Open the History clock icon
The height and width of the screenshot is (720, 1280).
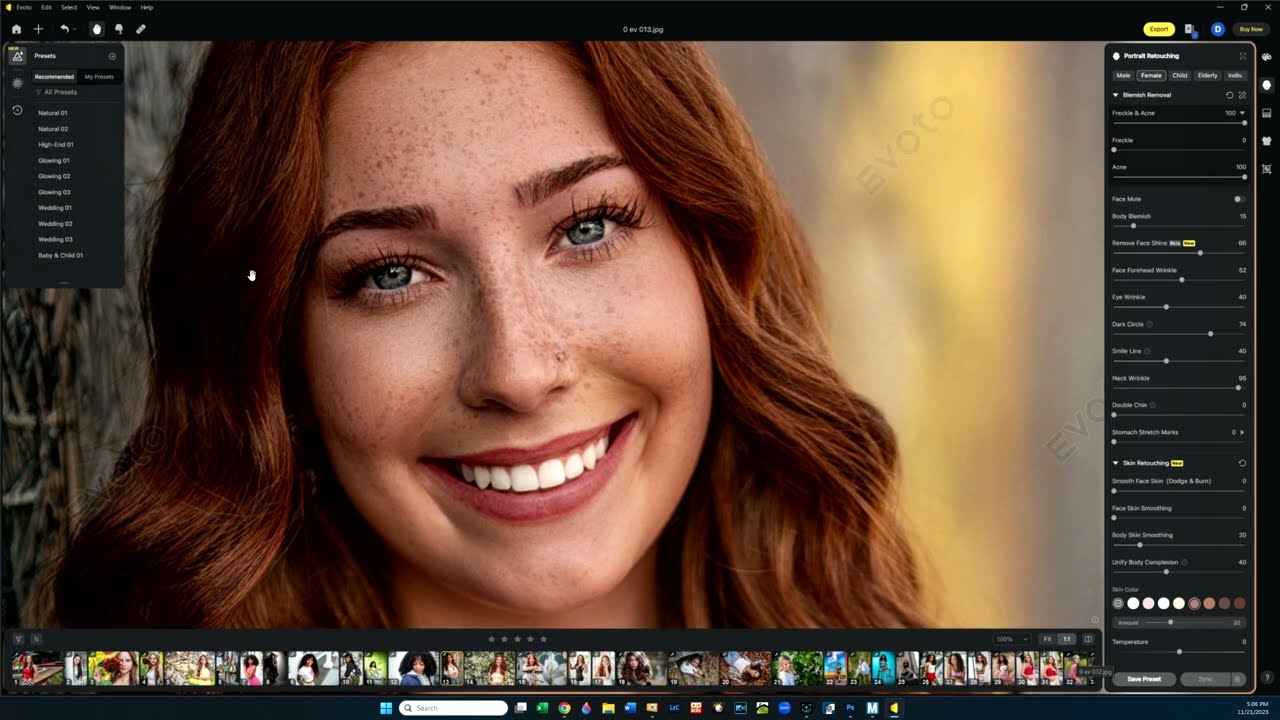pyautogui.click(x=17, y=110)
